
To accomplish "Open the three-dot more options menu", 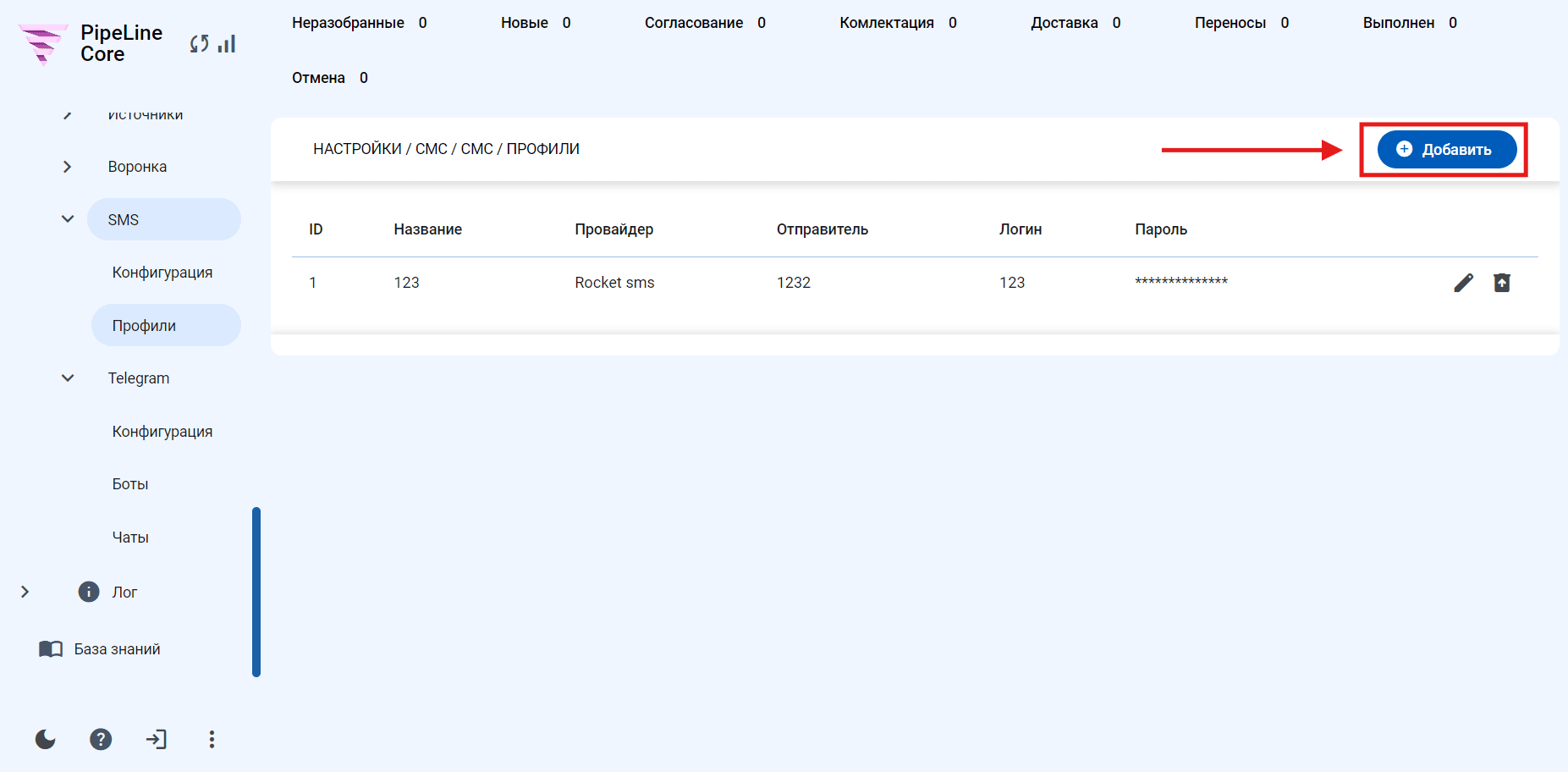I will (212, 740).
